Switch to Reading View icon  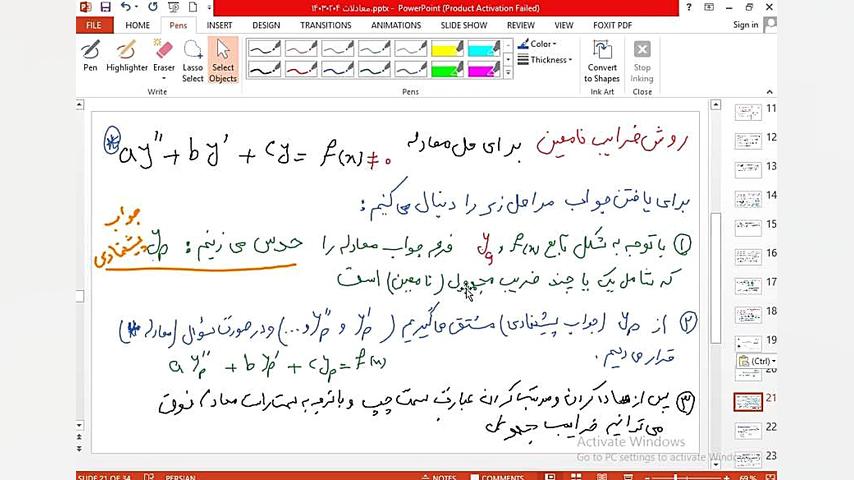[x=602, y=477]
